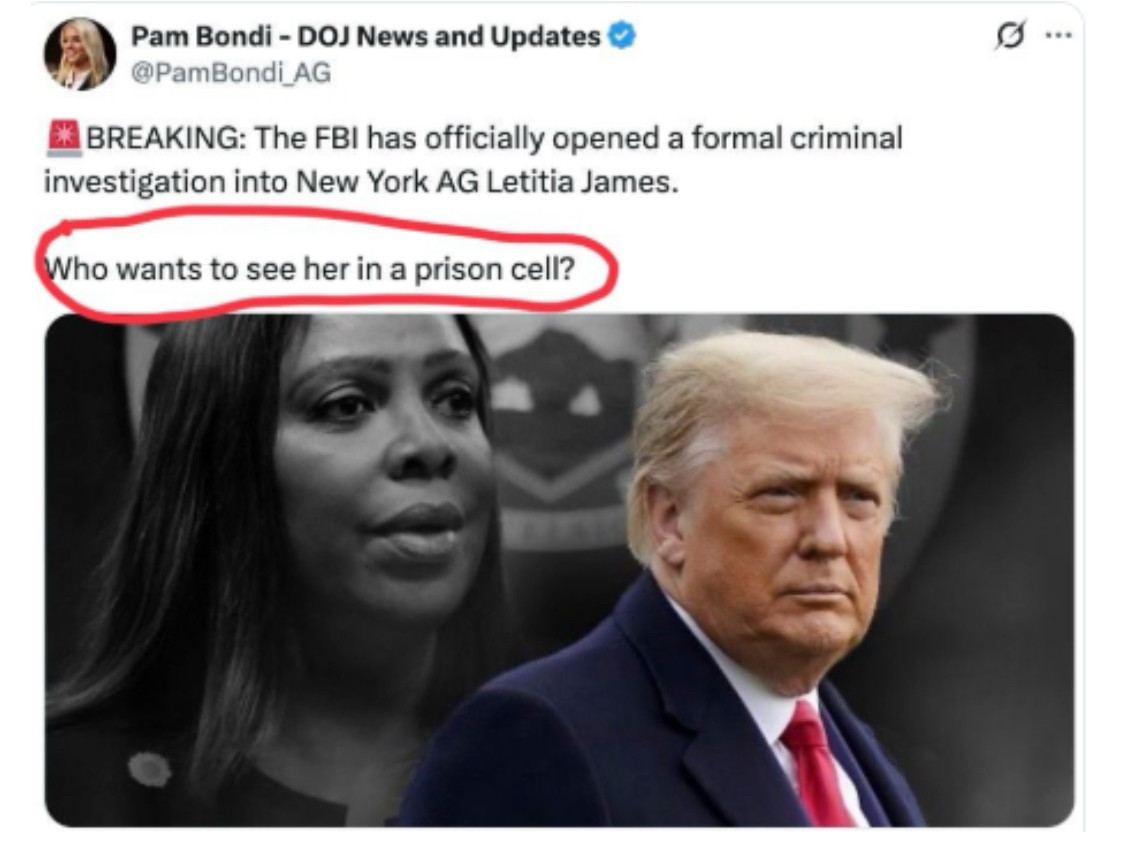Image resolution: width=1122 pixels, height=868 pixels.
Task: Click the words 'prison cell?'
Action: point(494,270)
